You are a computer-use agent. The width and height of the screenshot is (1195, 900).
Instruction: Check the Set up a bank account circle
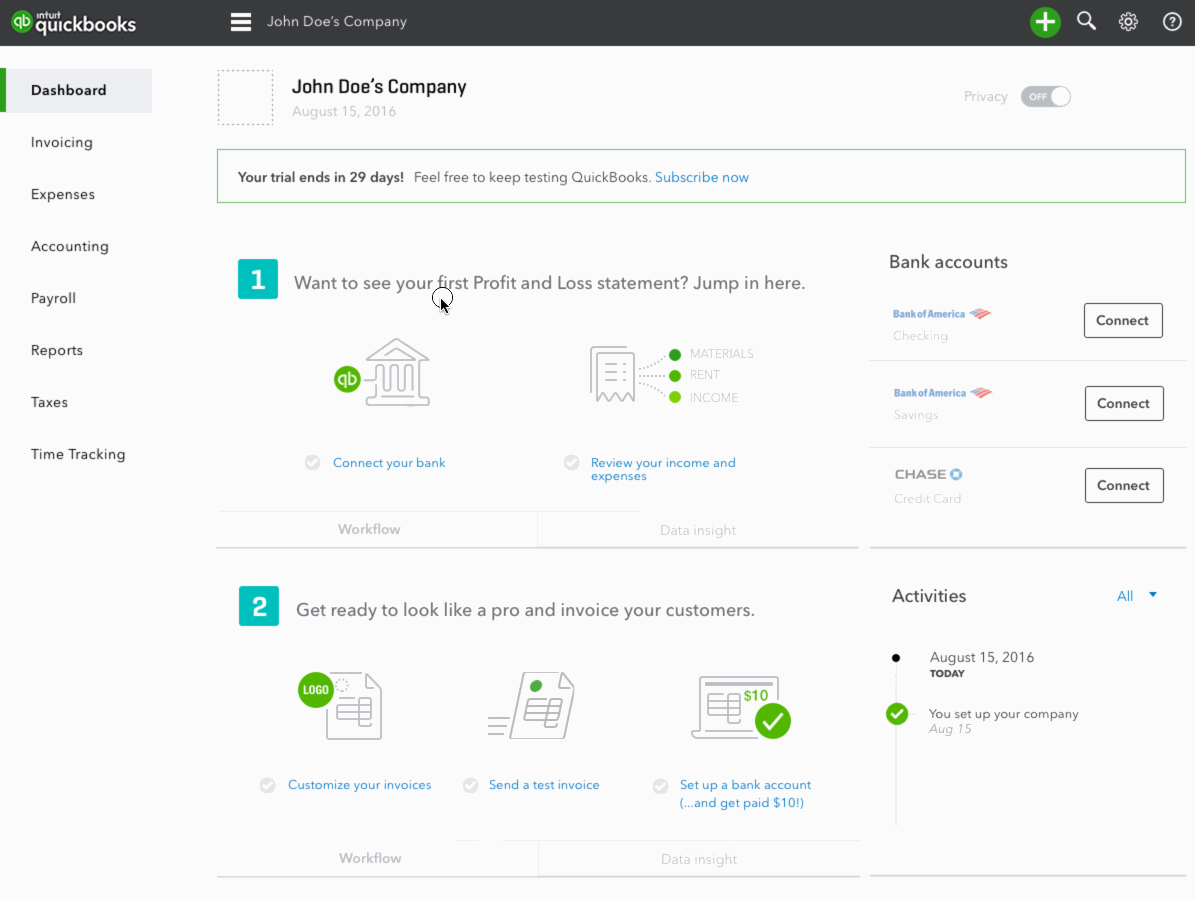tap(661, 786)
